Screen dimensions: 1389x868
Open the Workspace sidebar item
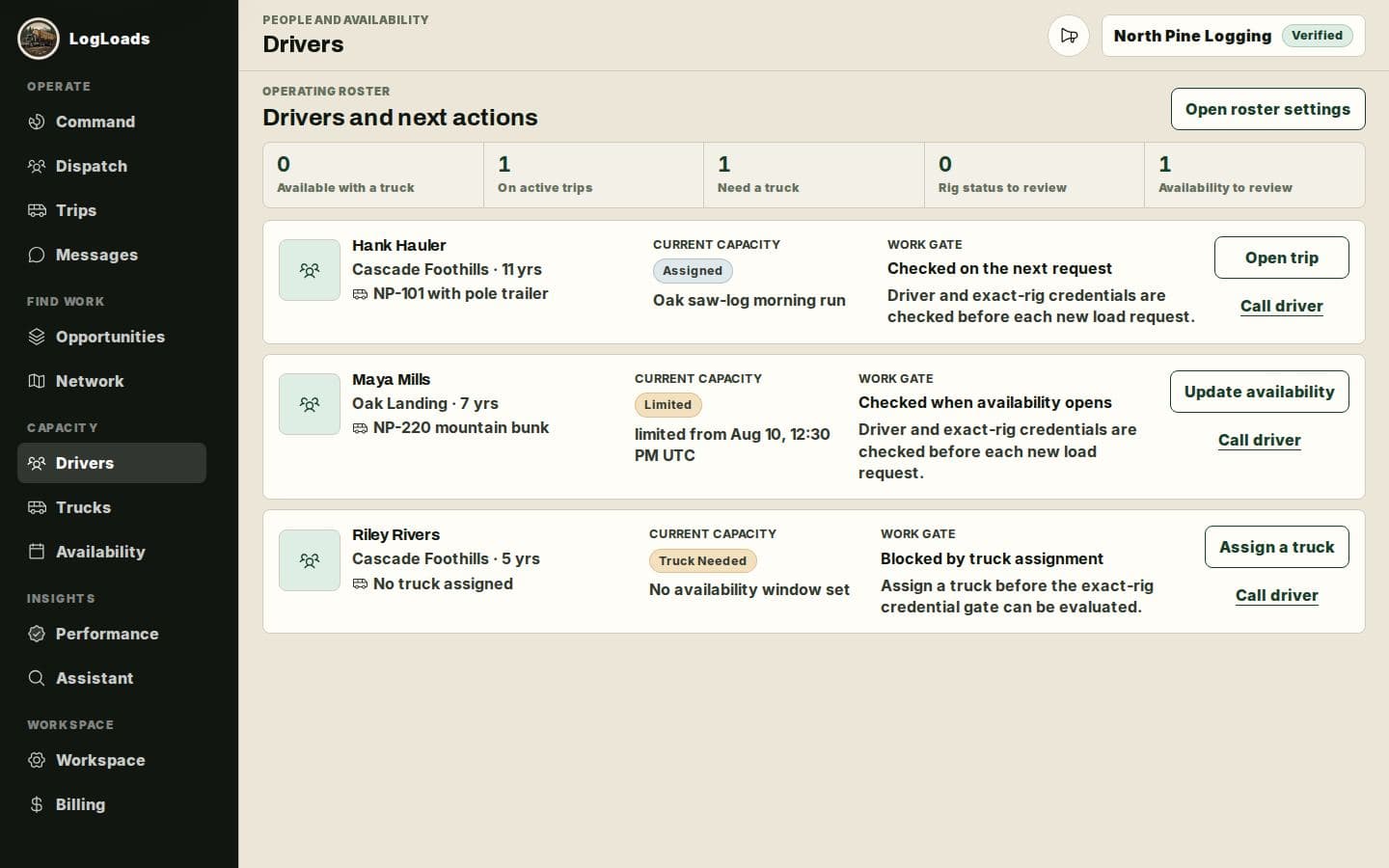[112, 760]
